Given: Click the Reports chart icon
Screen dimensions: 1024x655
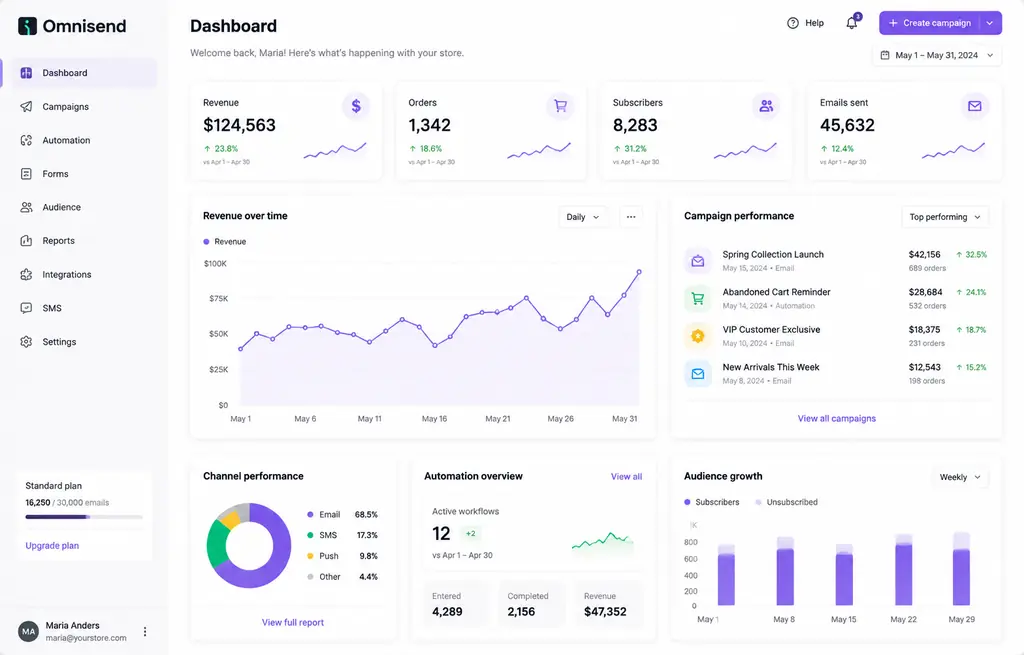Looking at the screenshot, I should 26,240.
